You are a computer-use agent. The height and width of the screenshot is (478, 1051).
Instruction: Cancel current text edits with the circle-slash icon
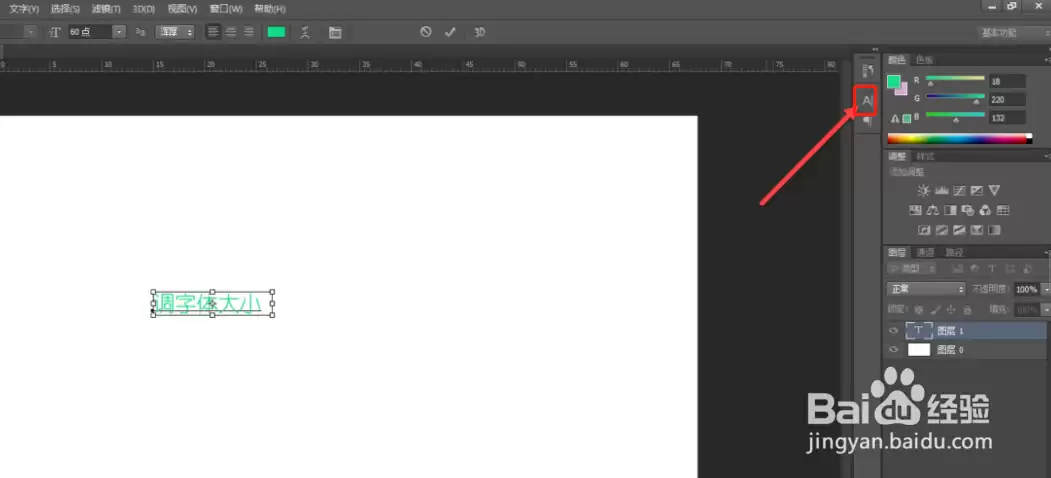(x=426, y=32)
